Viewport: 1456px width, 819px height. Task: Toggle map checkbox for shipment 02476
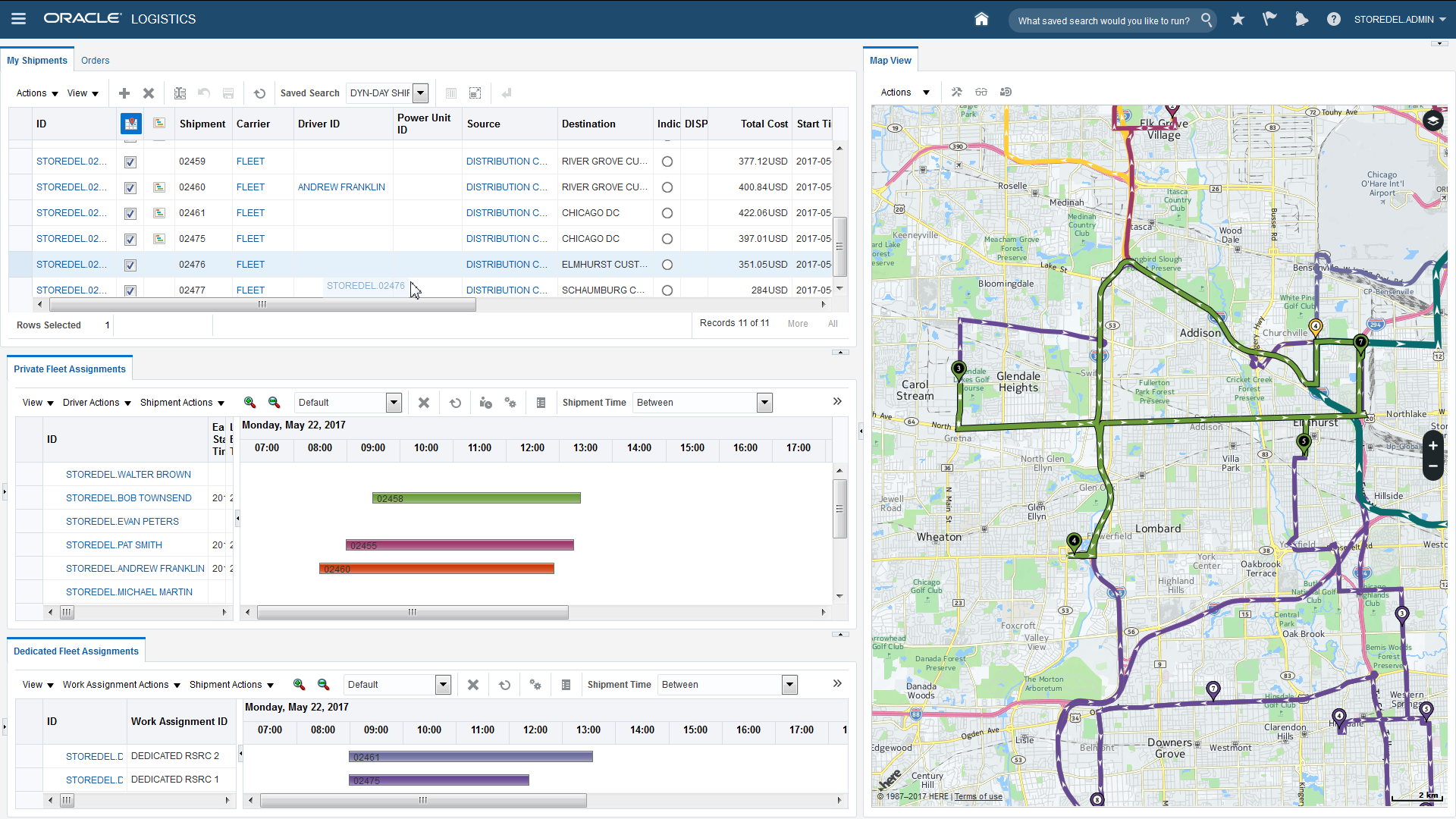[x=130, y=265]
